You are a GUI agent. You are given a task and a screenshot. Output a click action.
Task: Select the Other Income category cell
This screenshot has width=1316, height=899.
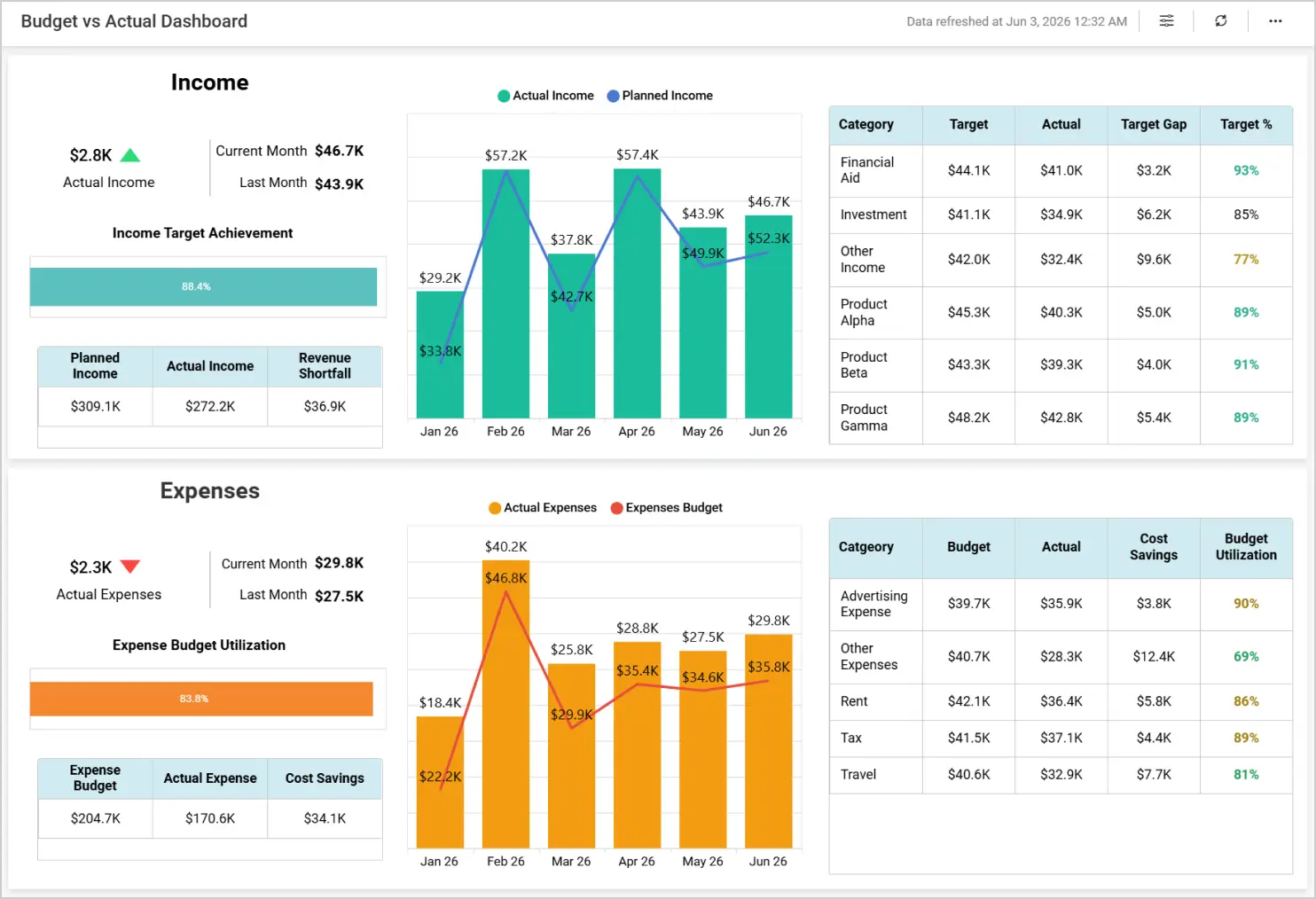click(875, 260)
